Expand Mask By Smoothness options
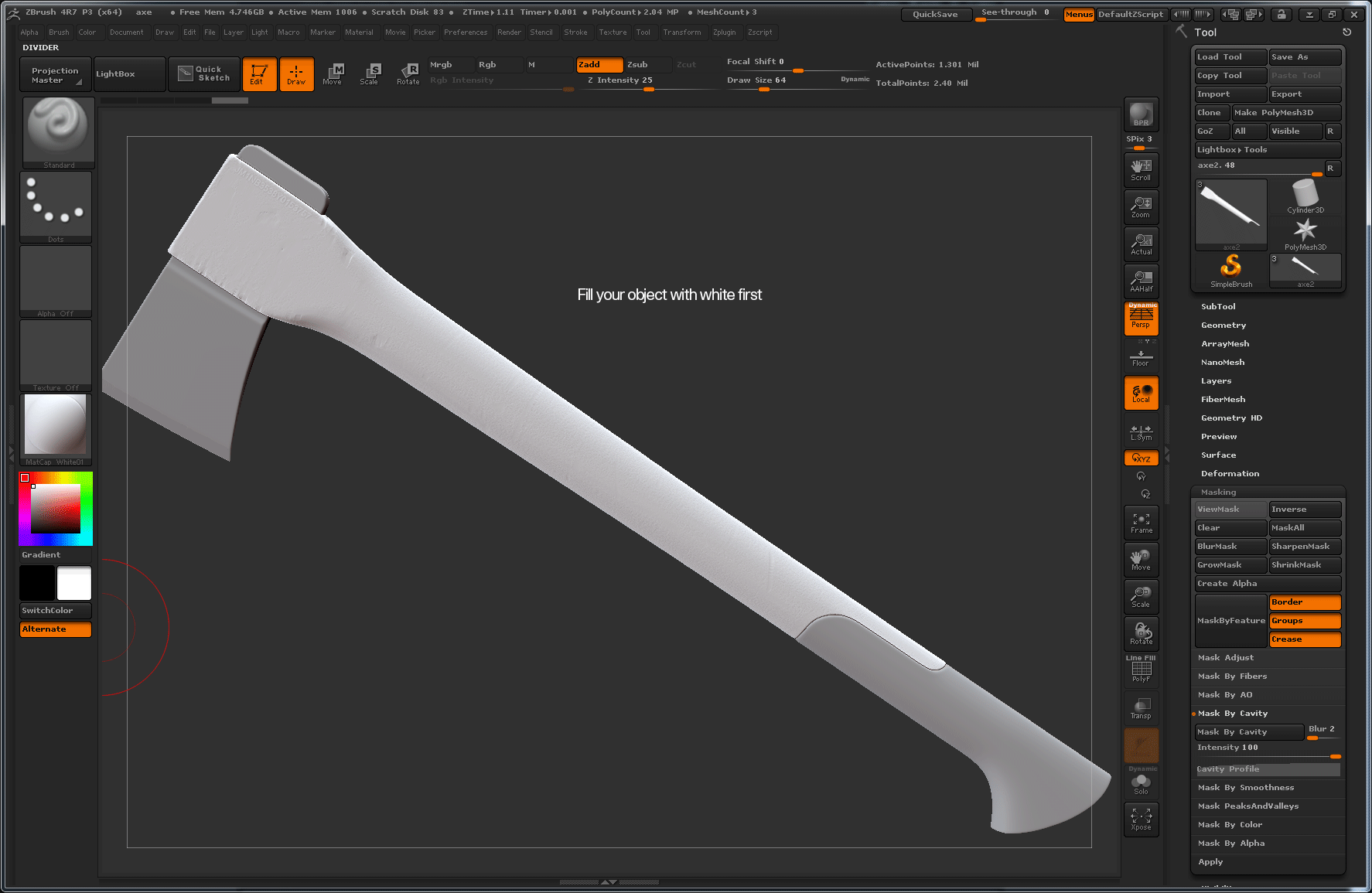Image resolution: width=1372 pixels, height=893 pixels. click(x=1245, y=788)
